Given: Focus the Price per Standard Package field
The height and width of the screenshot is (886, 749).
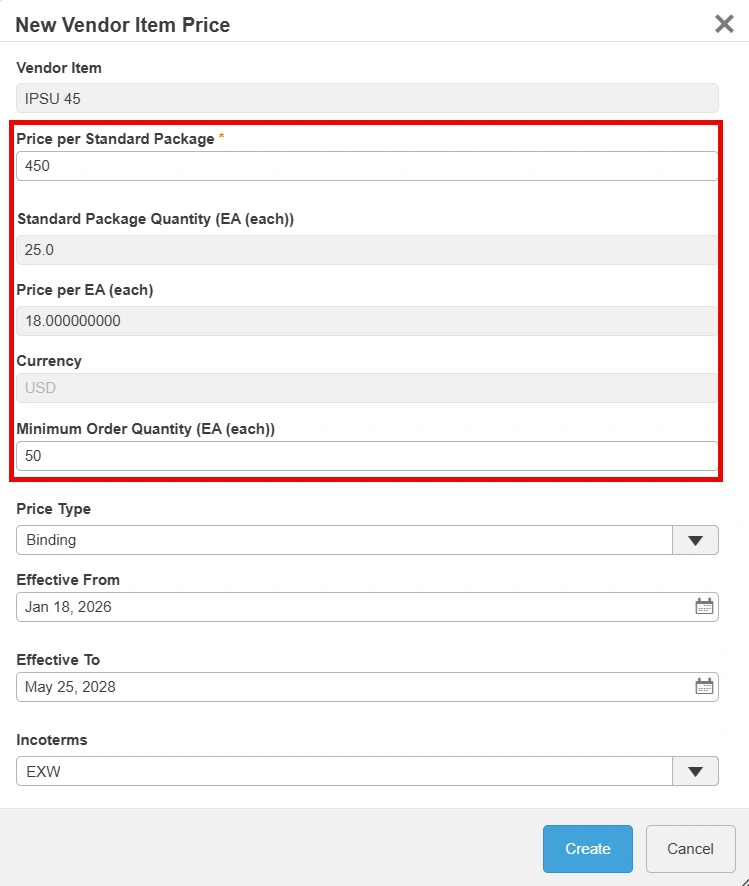Looking at the screenshot, I should tap(367, 166).
